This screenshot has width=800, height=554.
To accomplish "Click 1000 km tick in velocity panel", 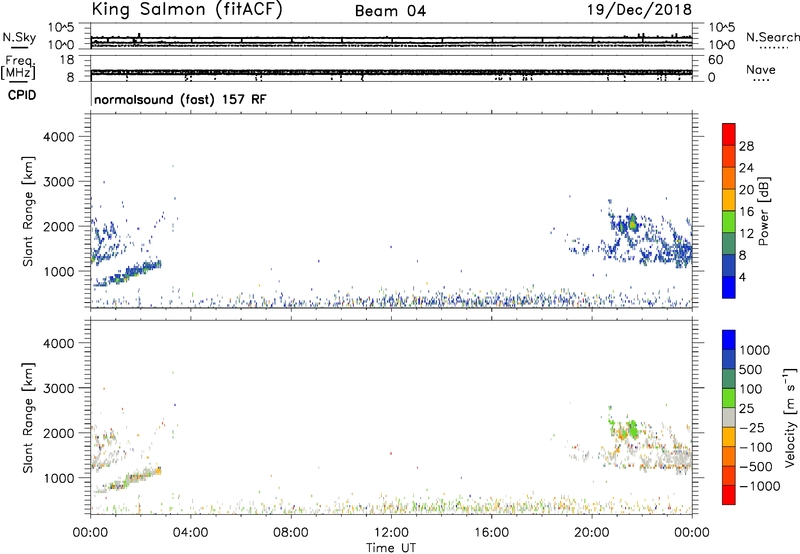I will pos(59,478).
